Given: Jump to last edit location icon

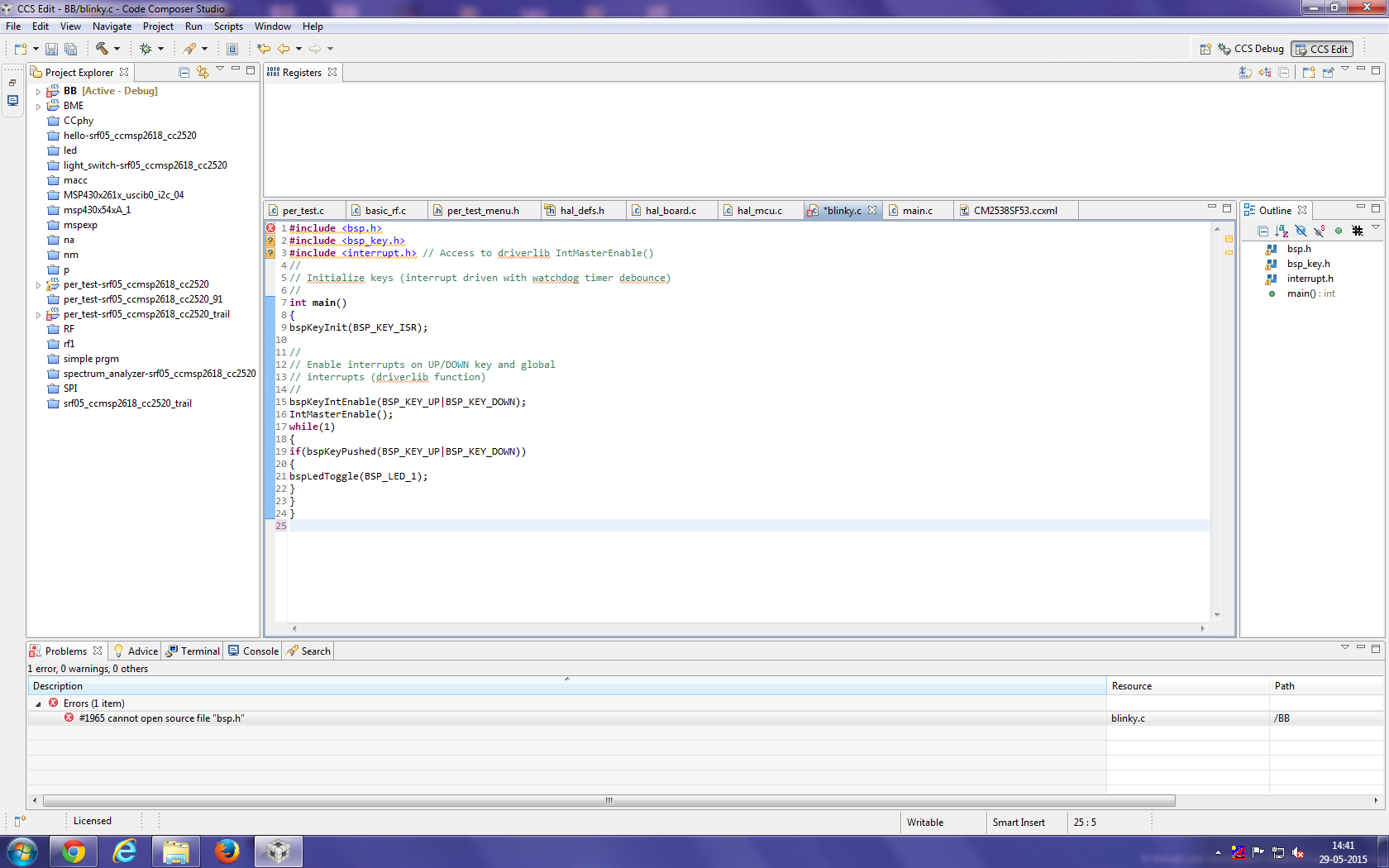Looking at the screenshot, I should pyautogui.click(x=263, y=49).
